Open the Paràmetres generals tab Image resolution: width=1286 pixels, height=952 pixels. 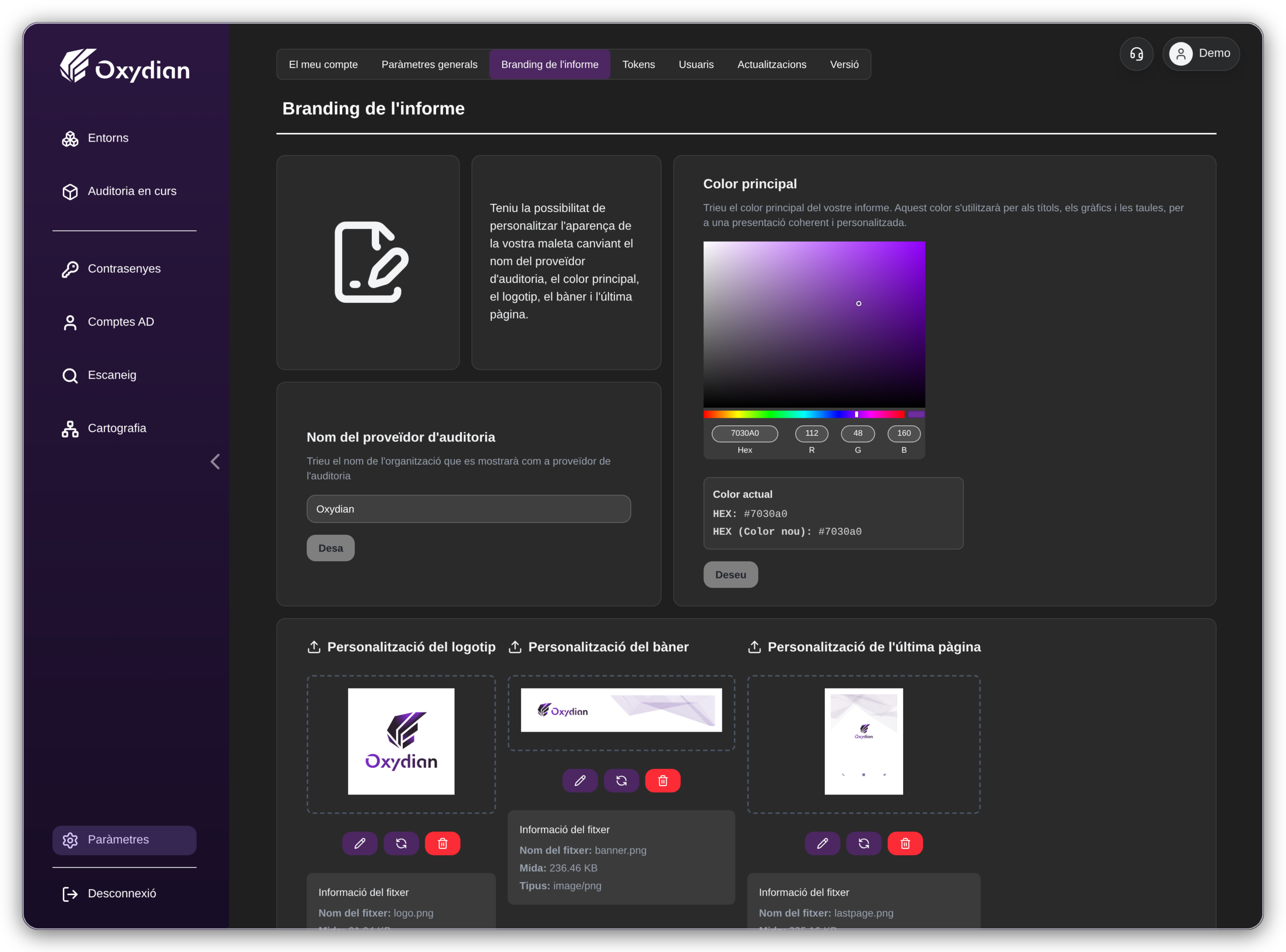[x=430, y=65]
